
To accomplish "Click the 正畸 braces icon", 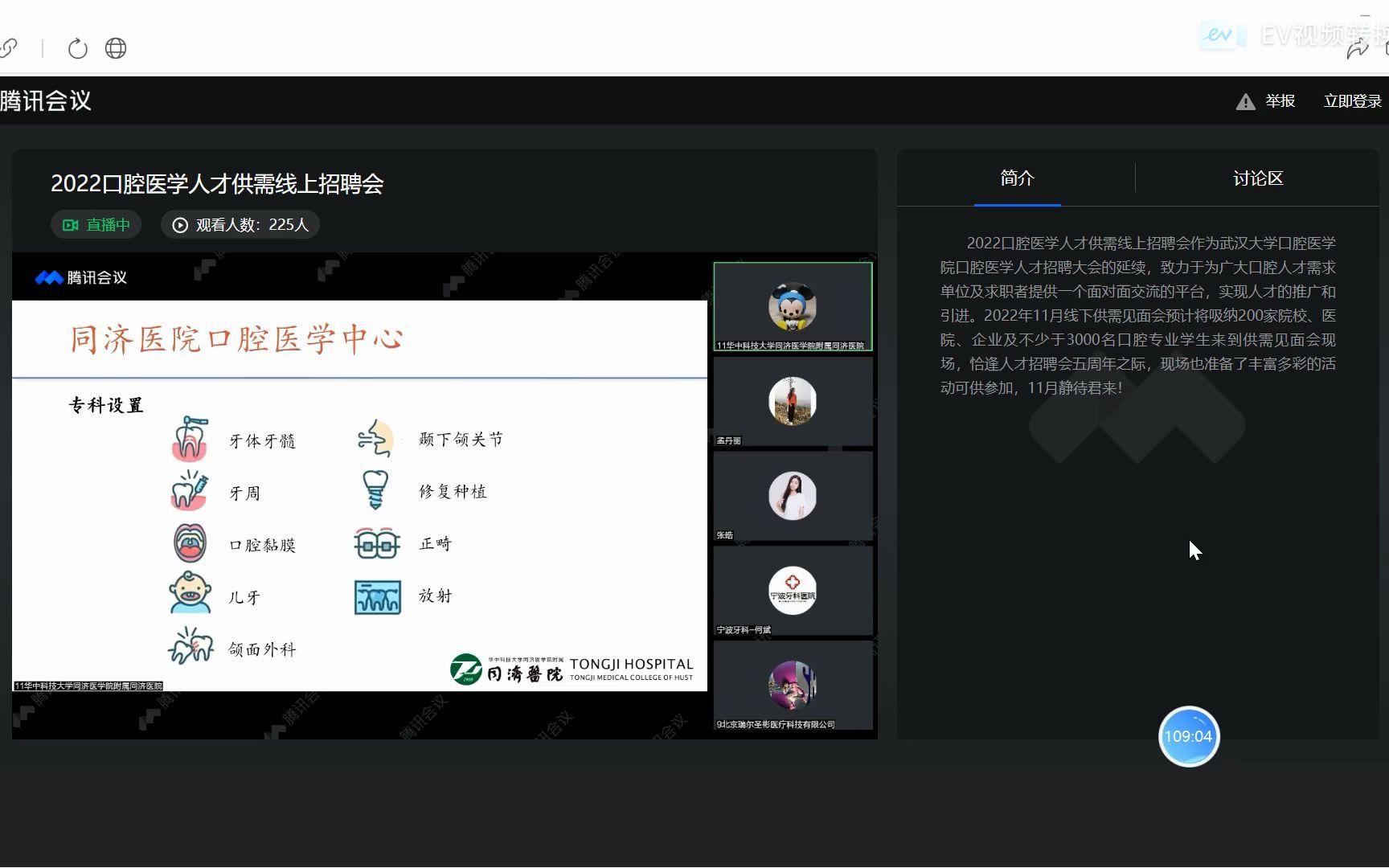I will pos(377,545).
